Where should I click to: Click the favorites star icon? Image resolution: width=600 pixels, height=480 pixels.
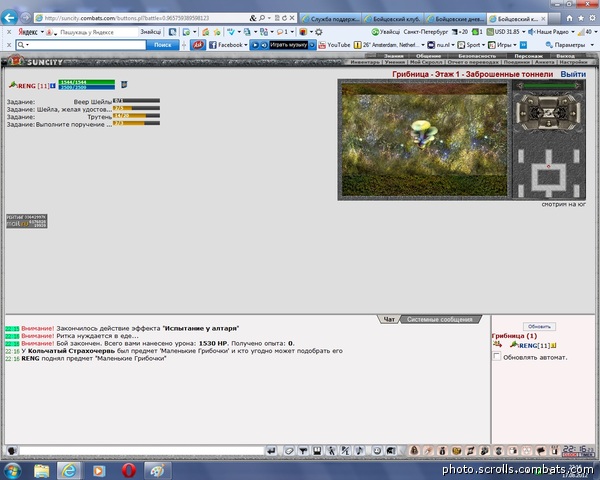coord(581,18)
